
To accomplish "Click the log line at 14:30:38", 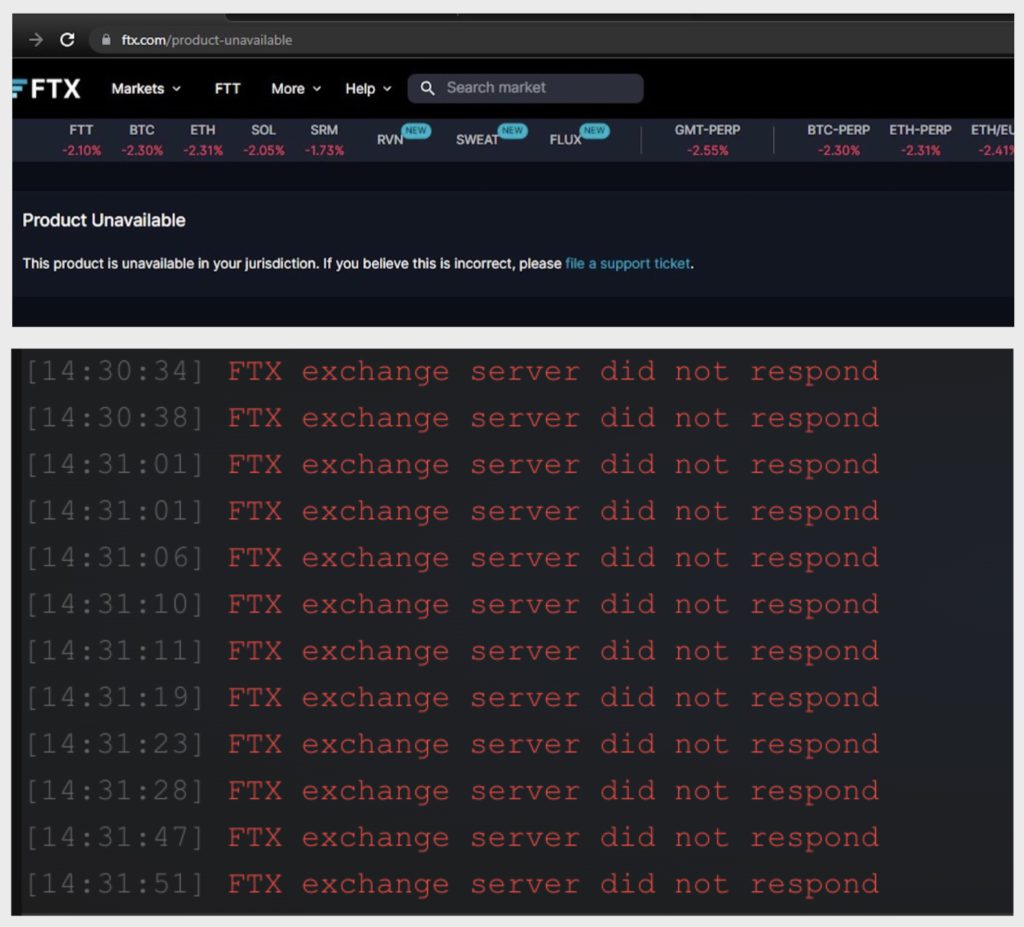I will pyautogui.click(x=452, y=418).
